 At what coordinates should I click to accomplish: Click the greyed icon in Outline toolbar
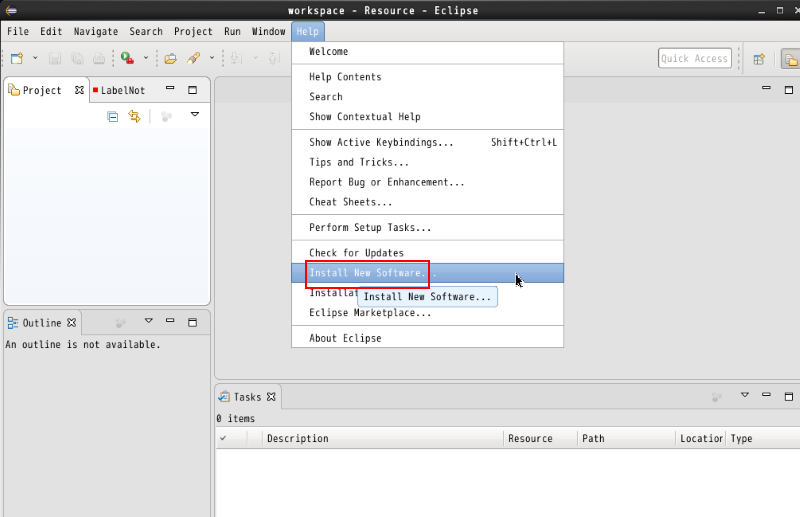click(120, 323)
